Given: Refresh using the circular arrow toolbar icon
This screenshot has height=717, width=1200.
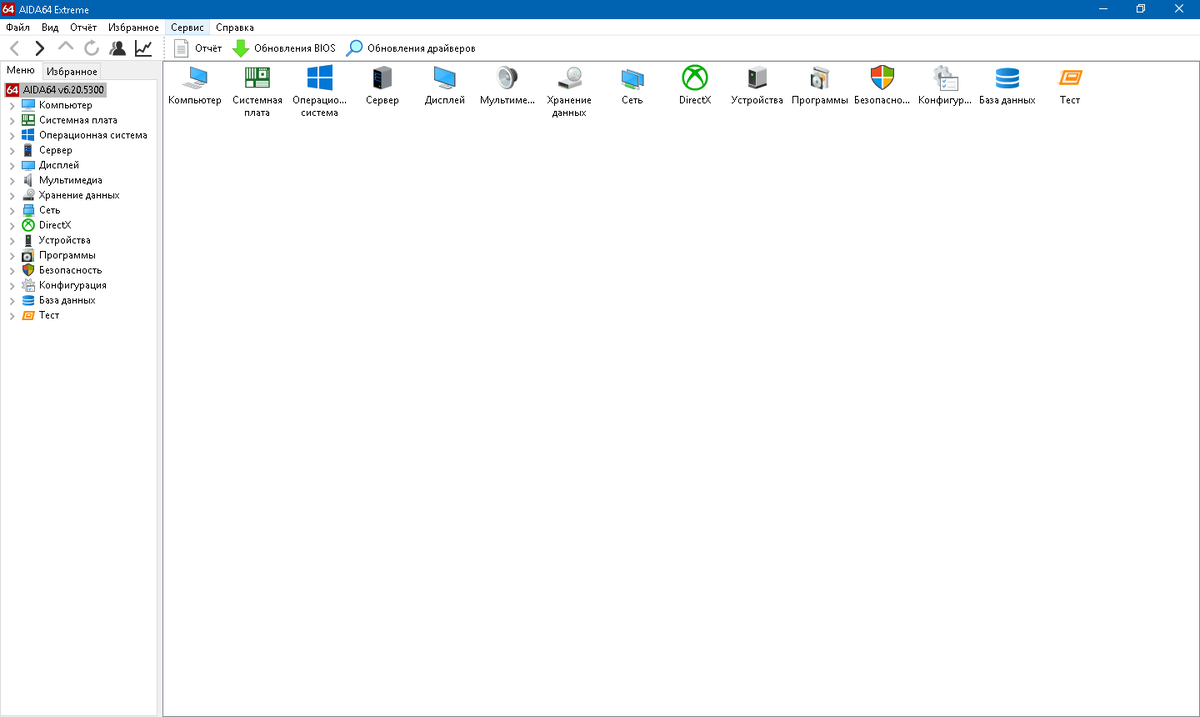Looking at the screenshot, I should [x=91, y=48].
